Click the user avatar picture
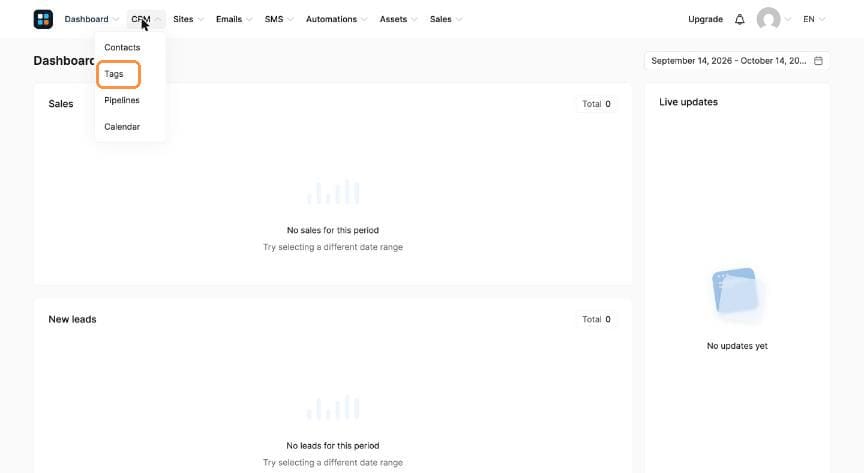 768,19
